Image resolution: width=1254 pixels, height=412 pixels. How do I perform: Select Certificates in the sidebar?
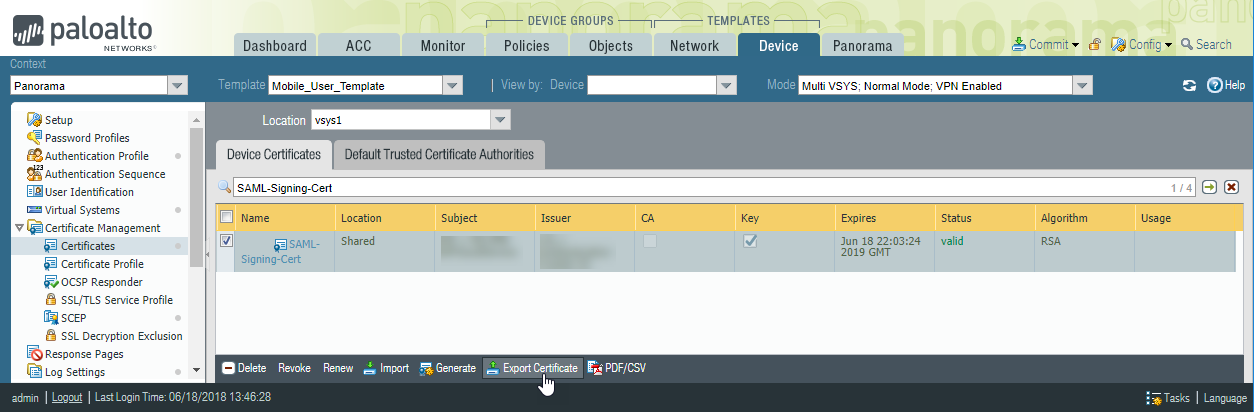[x=87, y=246]
